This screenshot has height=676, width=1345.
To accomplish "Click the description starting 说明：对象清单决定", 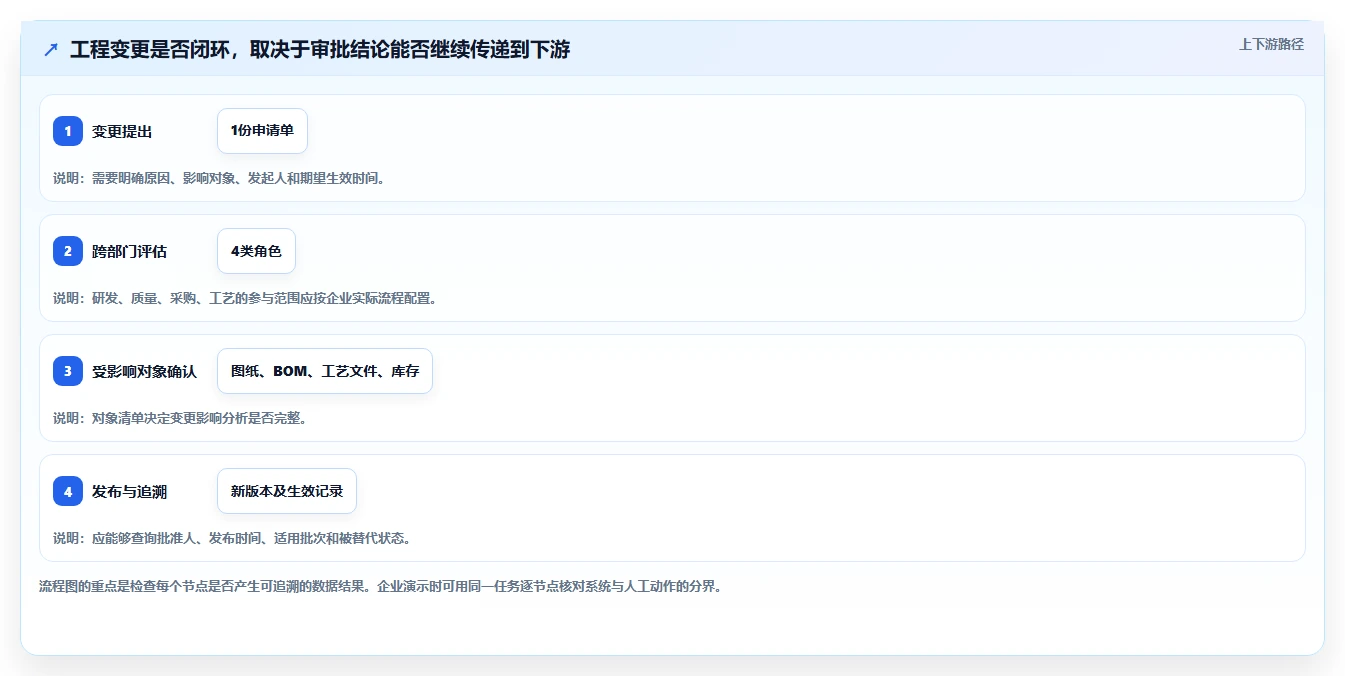I will (x=180, y=418).
